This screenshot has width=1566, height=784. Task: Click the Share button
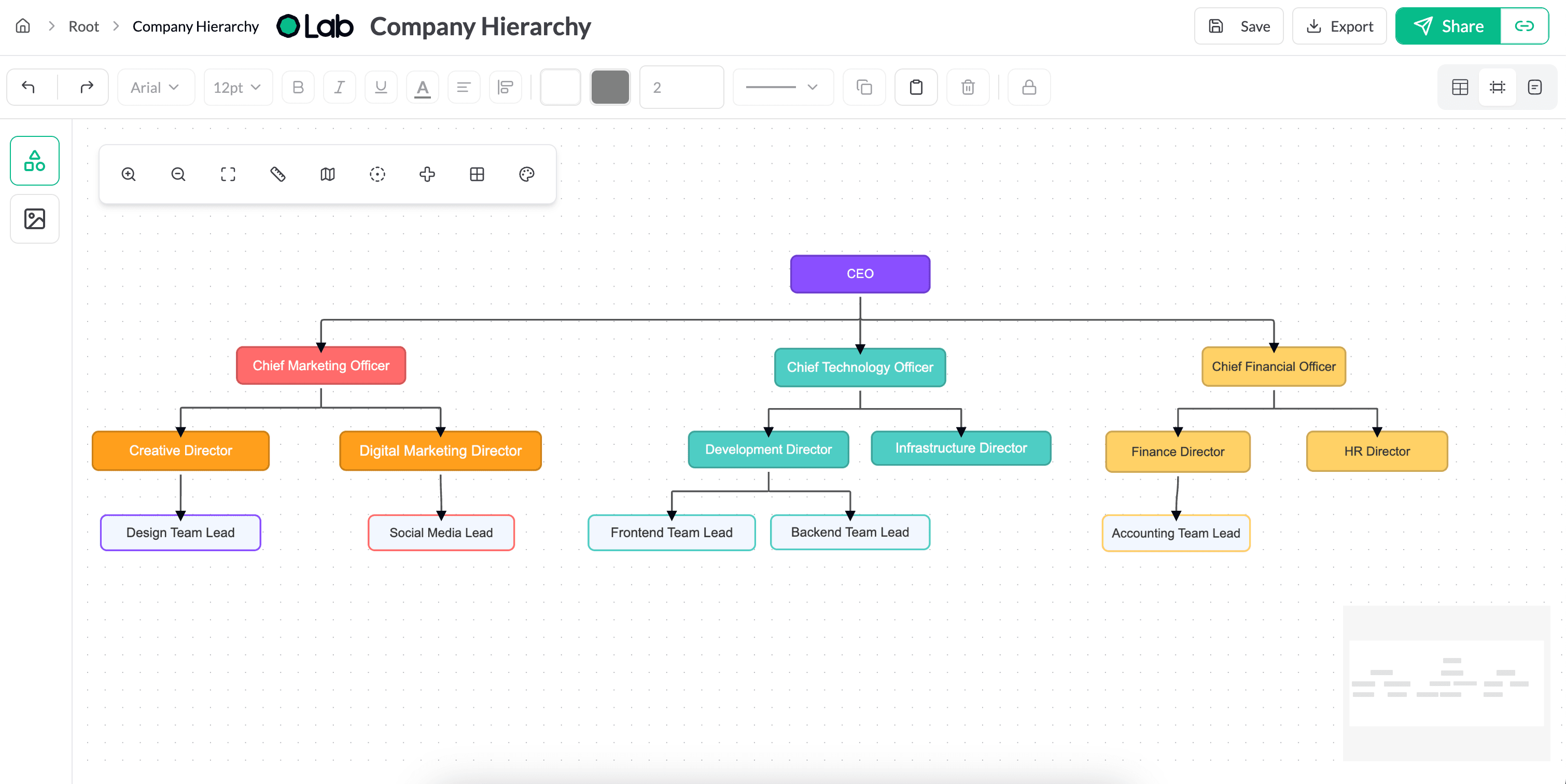[1446, 26]
